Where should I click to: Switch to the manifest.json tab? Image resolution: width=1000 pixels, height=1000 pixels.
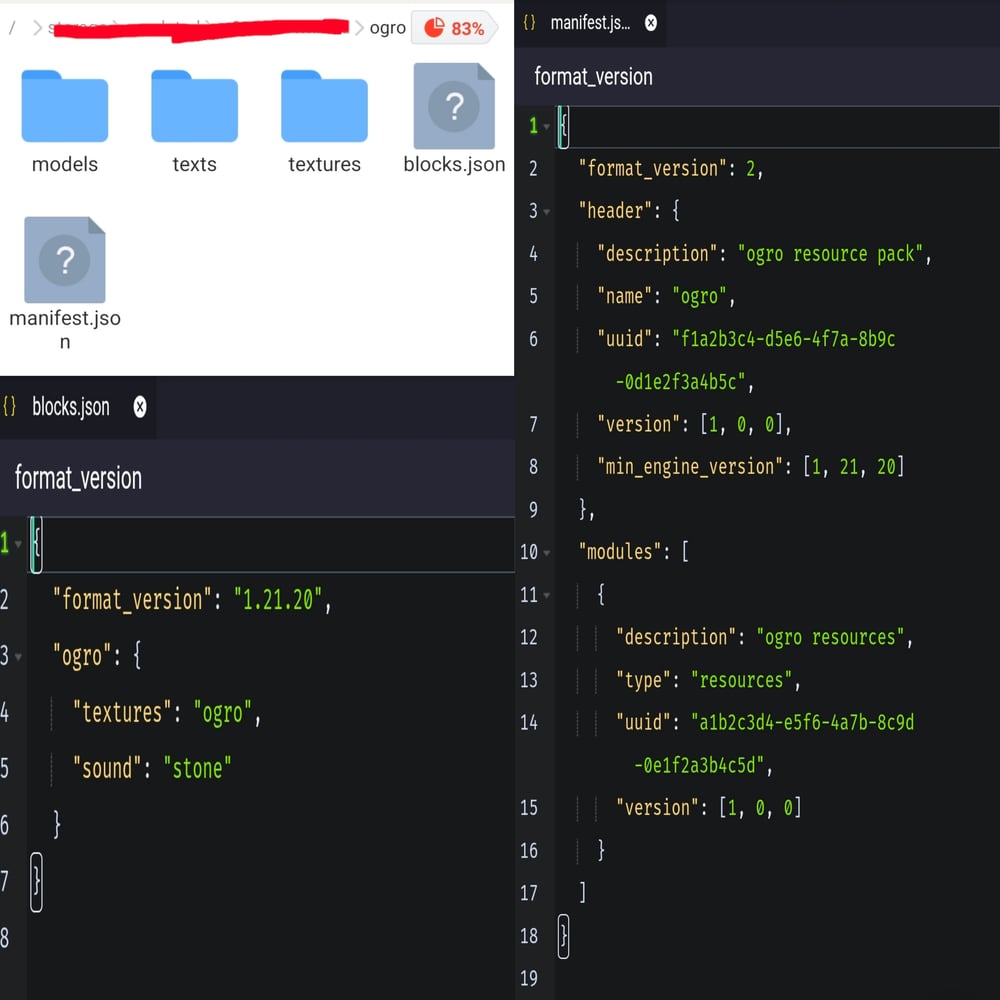point(590,23)
